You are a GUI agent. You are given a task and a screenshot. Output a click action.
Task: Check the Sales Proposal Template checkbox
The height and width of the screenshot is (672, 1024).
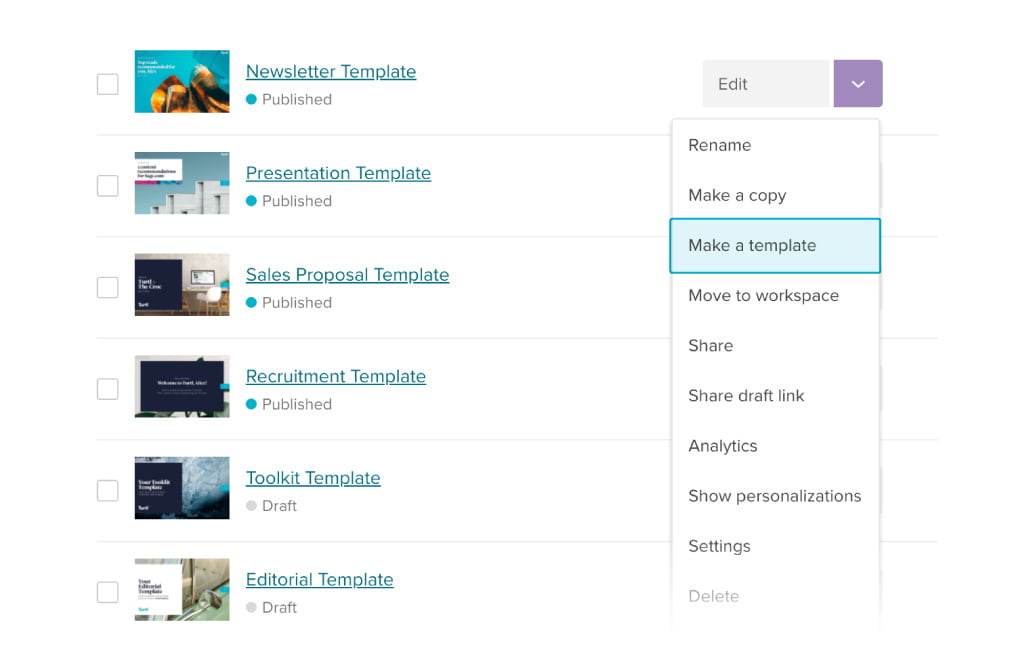coord(108,287)
